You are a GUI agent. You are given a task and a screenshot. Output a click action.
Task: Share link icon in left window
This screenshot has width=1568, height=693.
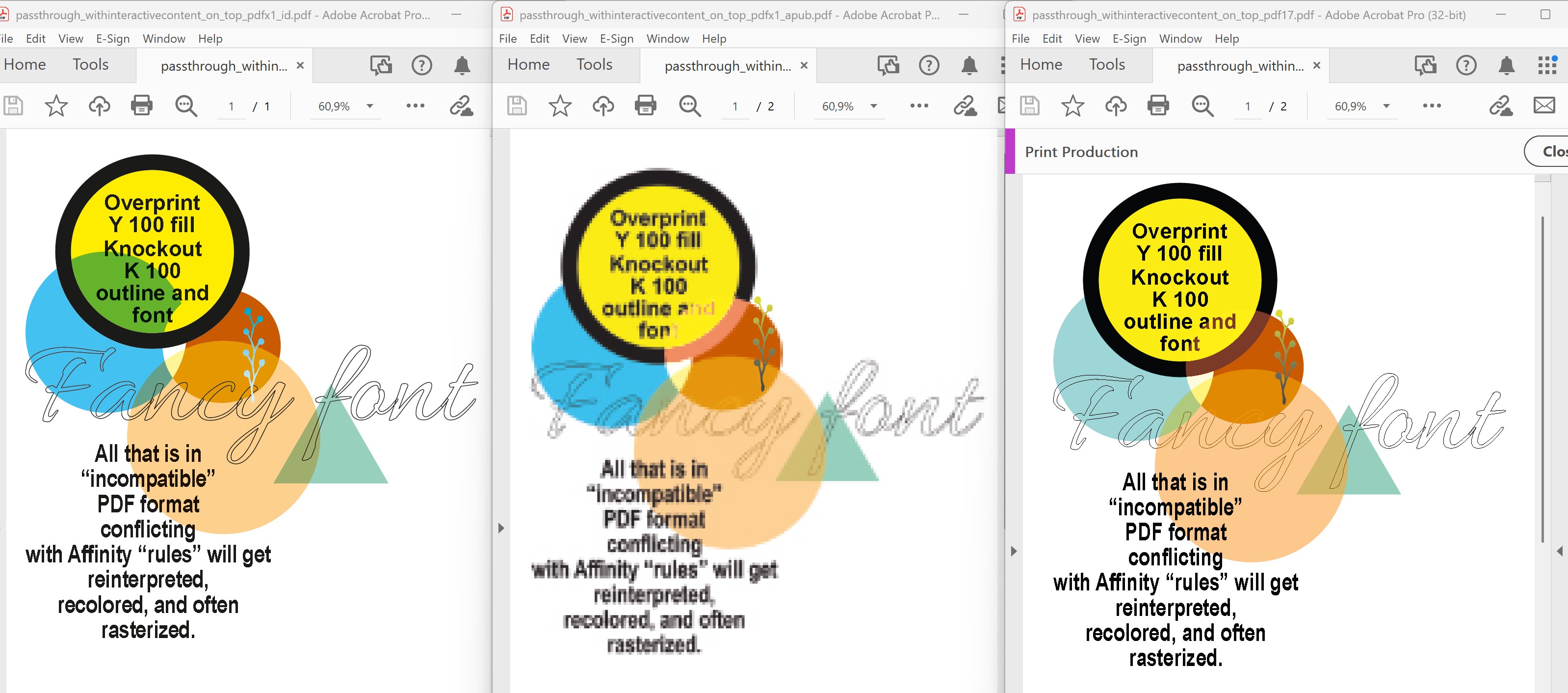(x=461, y=106)
